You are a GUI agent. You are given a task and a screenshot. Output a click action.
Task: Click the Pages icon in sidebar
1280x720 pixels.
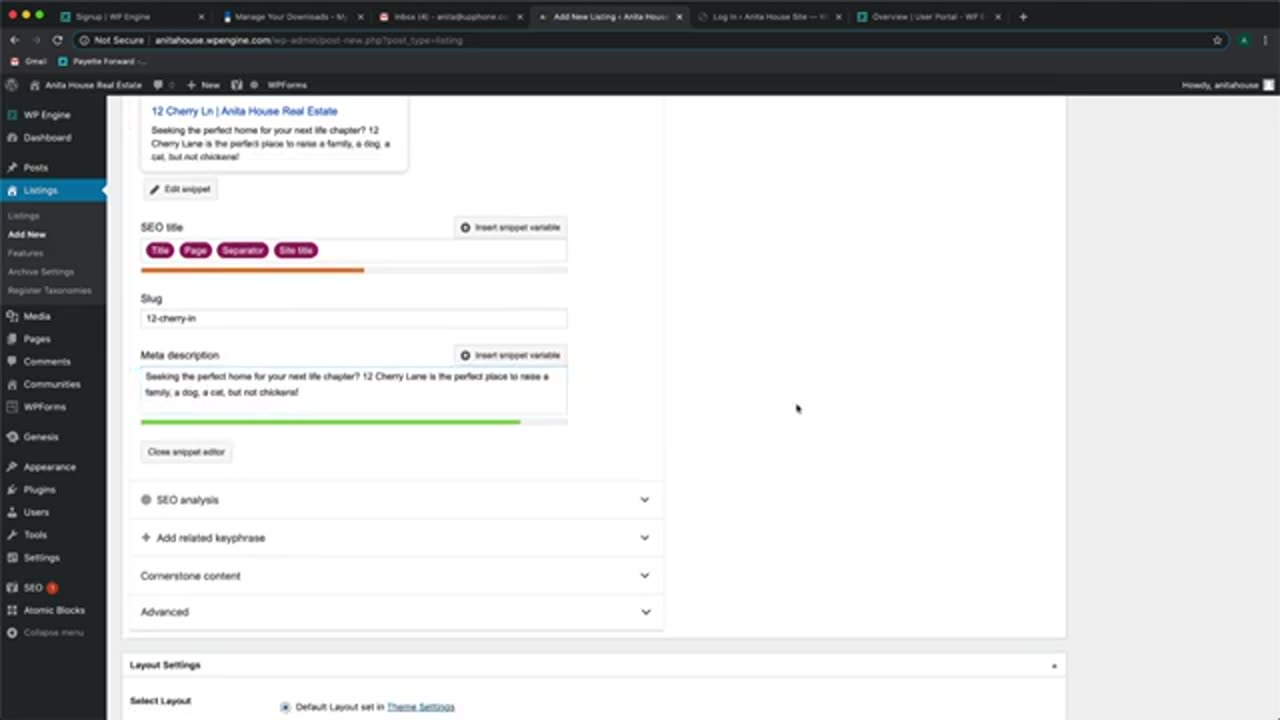click(12, 339)
